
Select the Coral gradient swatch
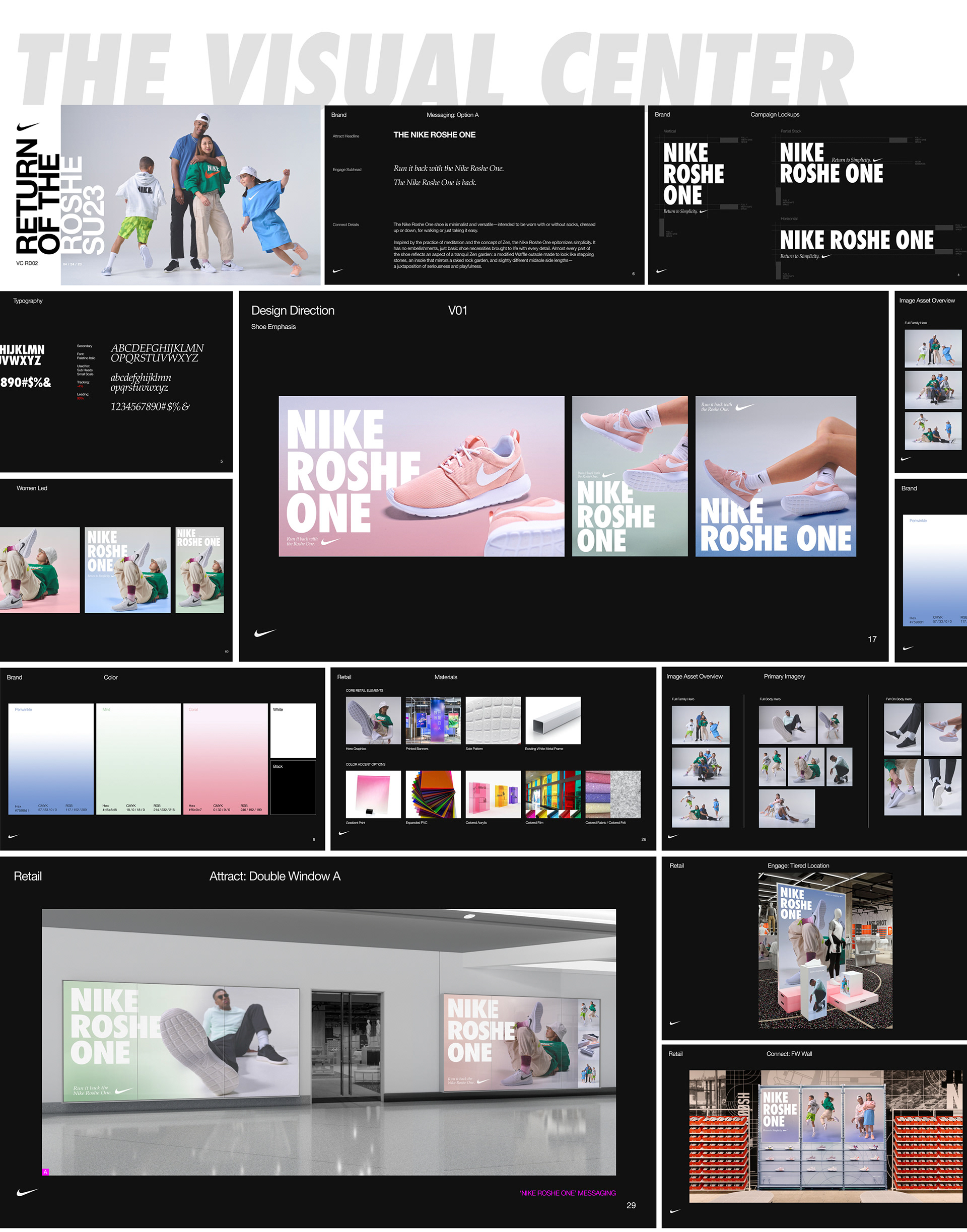pyautogui.click(x=225, y=759)
